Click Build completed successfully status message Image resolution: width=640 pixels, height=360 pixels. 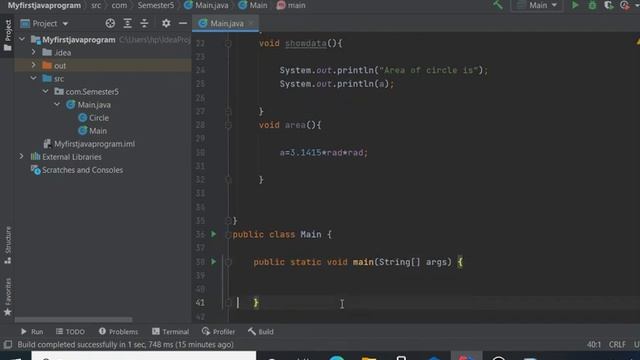click(x=126, y=344)
